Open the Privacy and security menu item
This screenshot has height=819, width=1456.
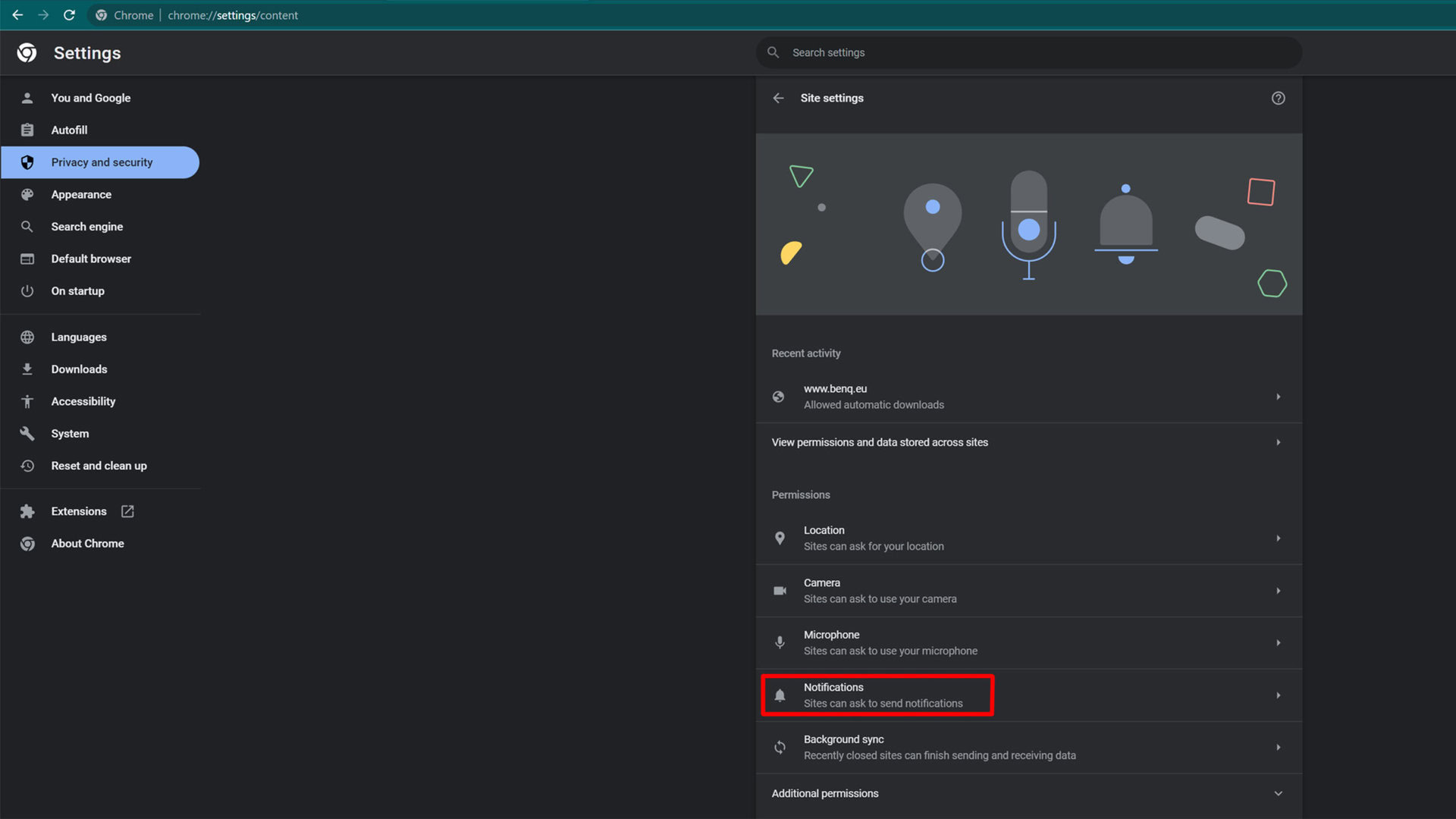[x=102, y=162]
